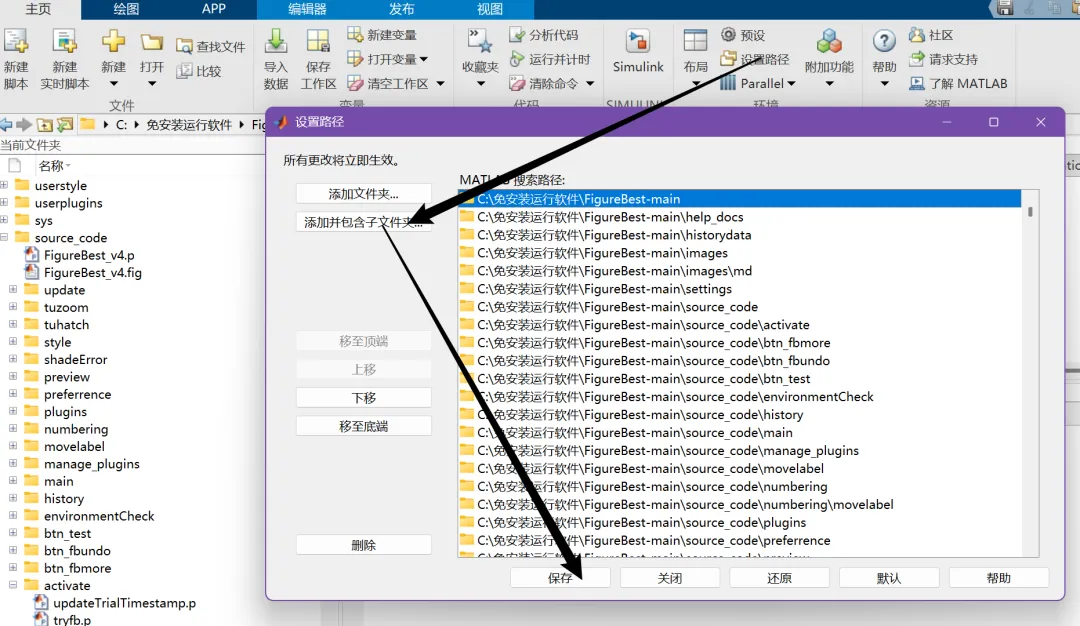Click Help (帮助) button in dialog
This screenshot has height=626, width=1080.
pos(998,578)
